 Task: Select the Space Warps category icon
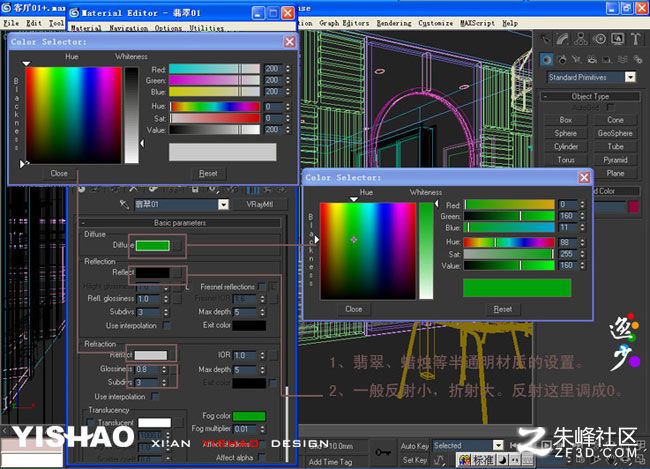(622, 60)
